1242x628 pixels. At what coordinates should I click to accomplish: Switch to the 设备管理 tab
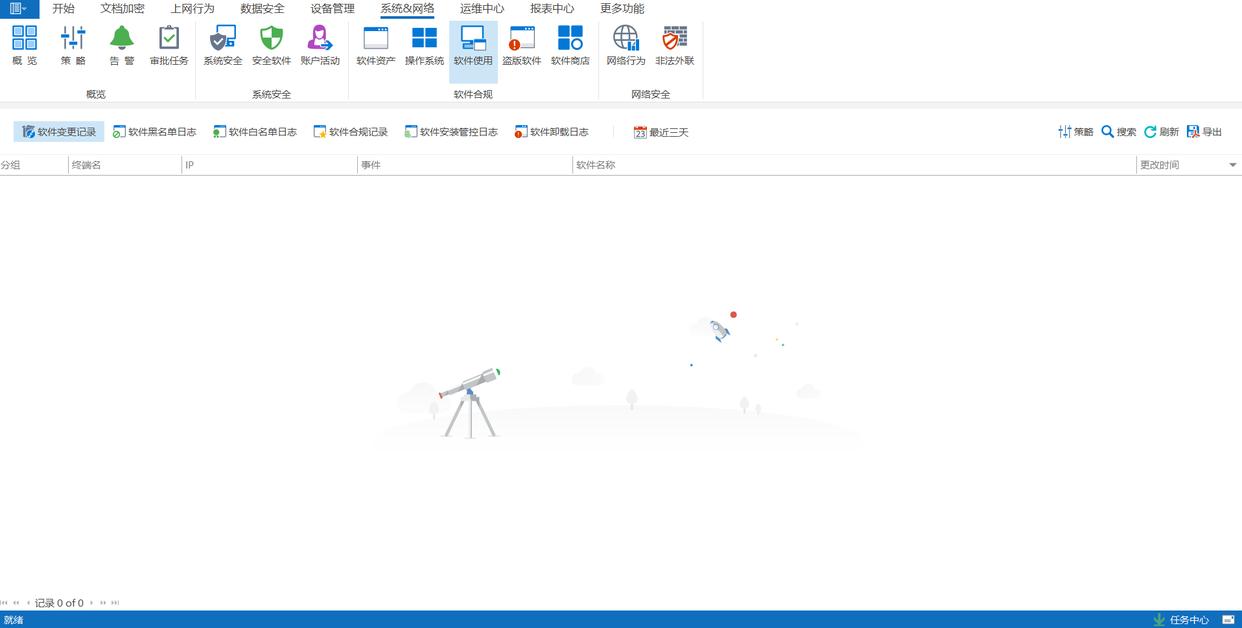[x=332, y=8]
